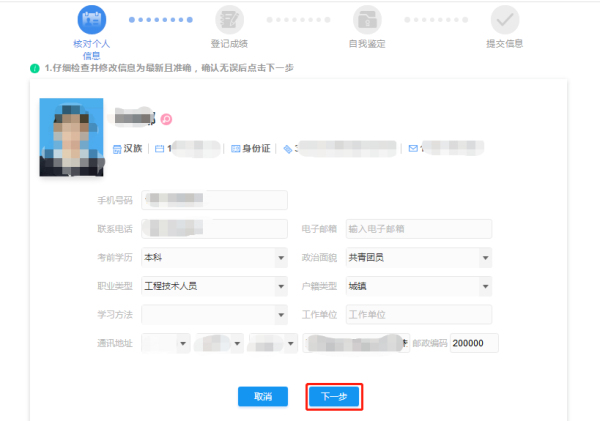The width and height of the screenshot is (600, 421).
Task: Click the 取消 button
Action: [263, 397]
